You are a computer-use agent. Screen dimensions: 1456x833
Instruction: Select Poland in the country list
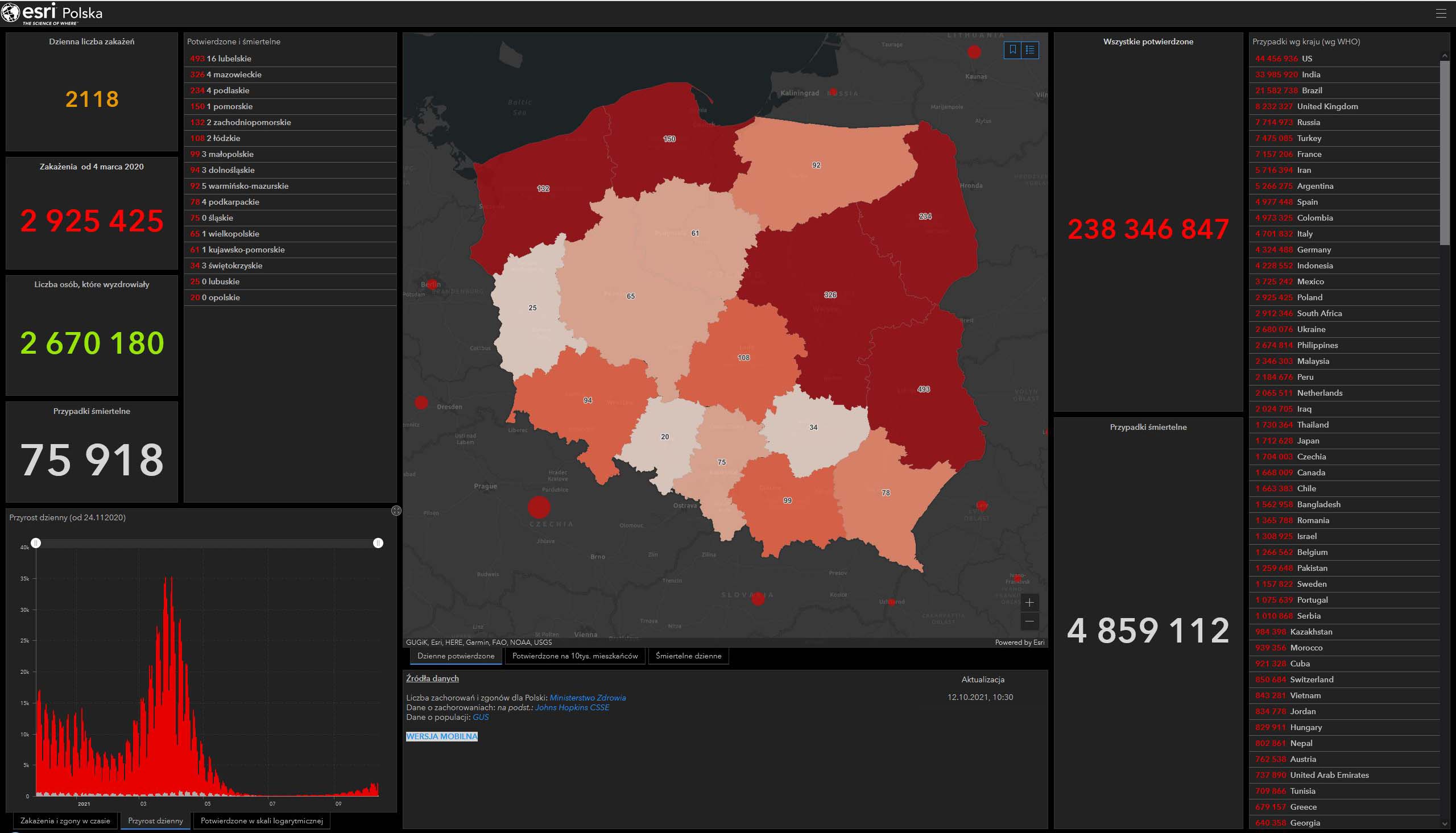[x=1309, y=297]
